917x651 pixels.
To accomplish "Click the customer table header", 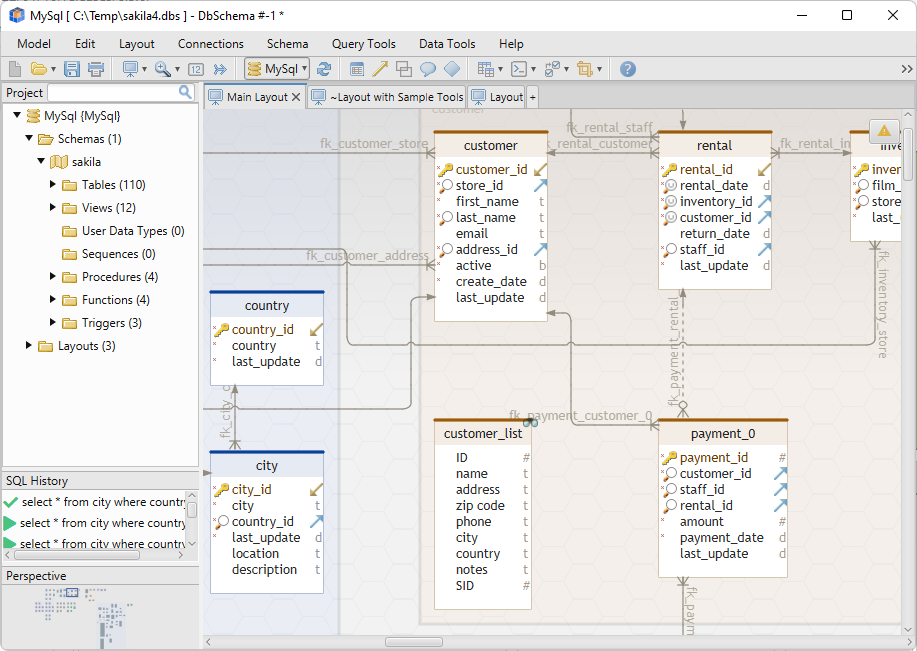I will click(491, 145).
